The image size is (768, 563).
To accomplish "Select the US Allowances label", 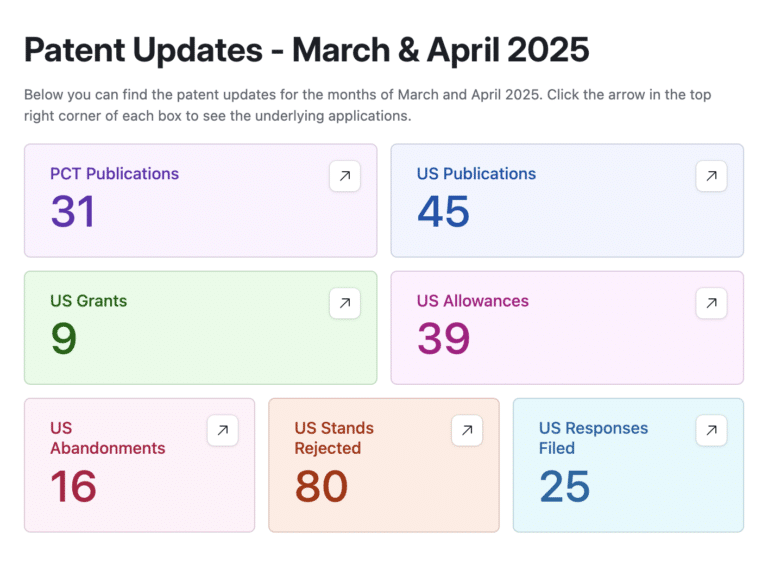I will (x=472, y=301).
